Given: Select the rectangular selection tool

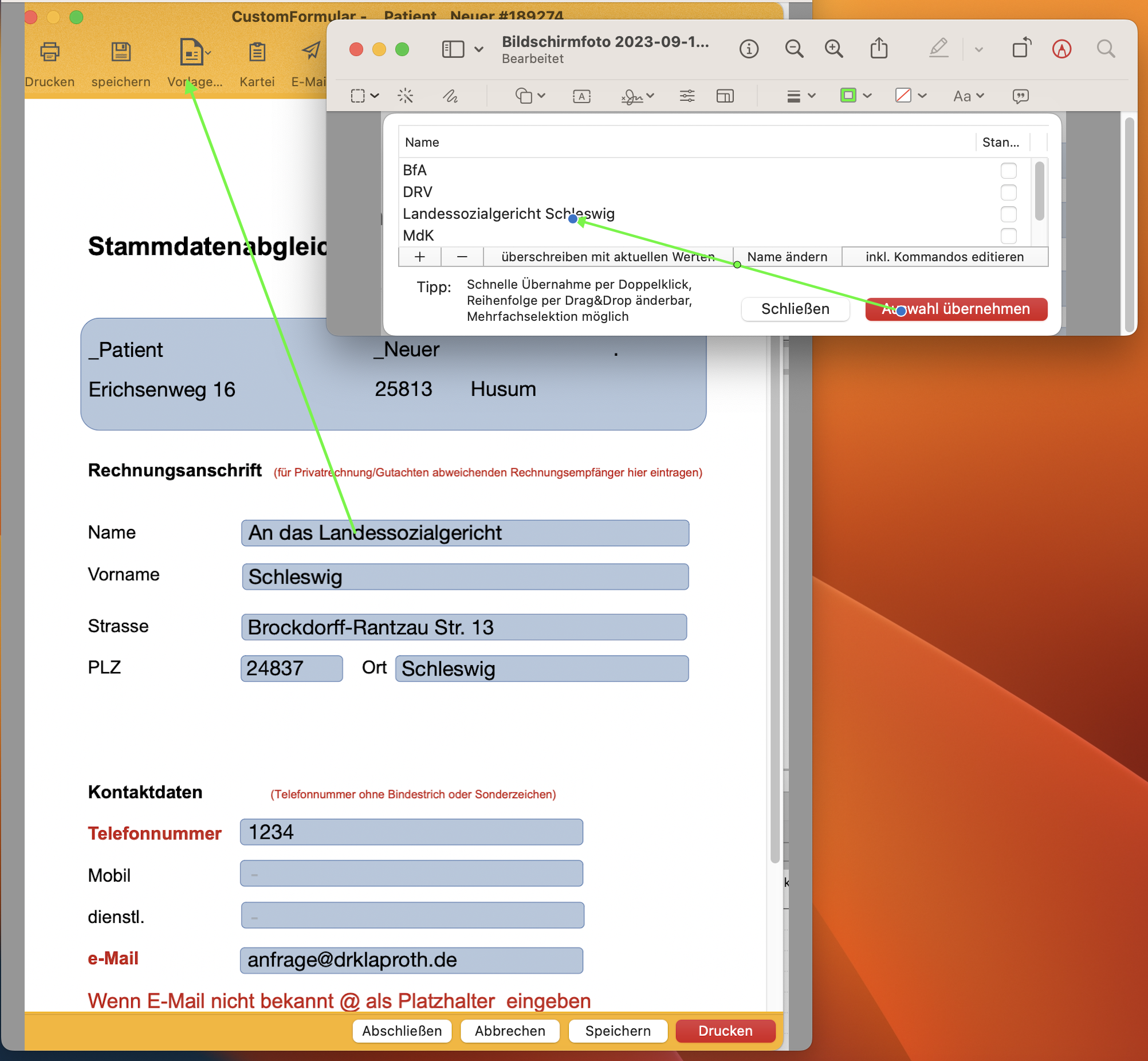Looking at the screenshot, I should coord(357,96).
